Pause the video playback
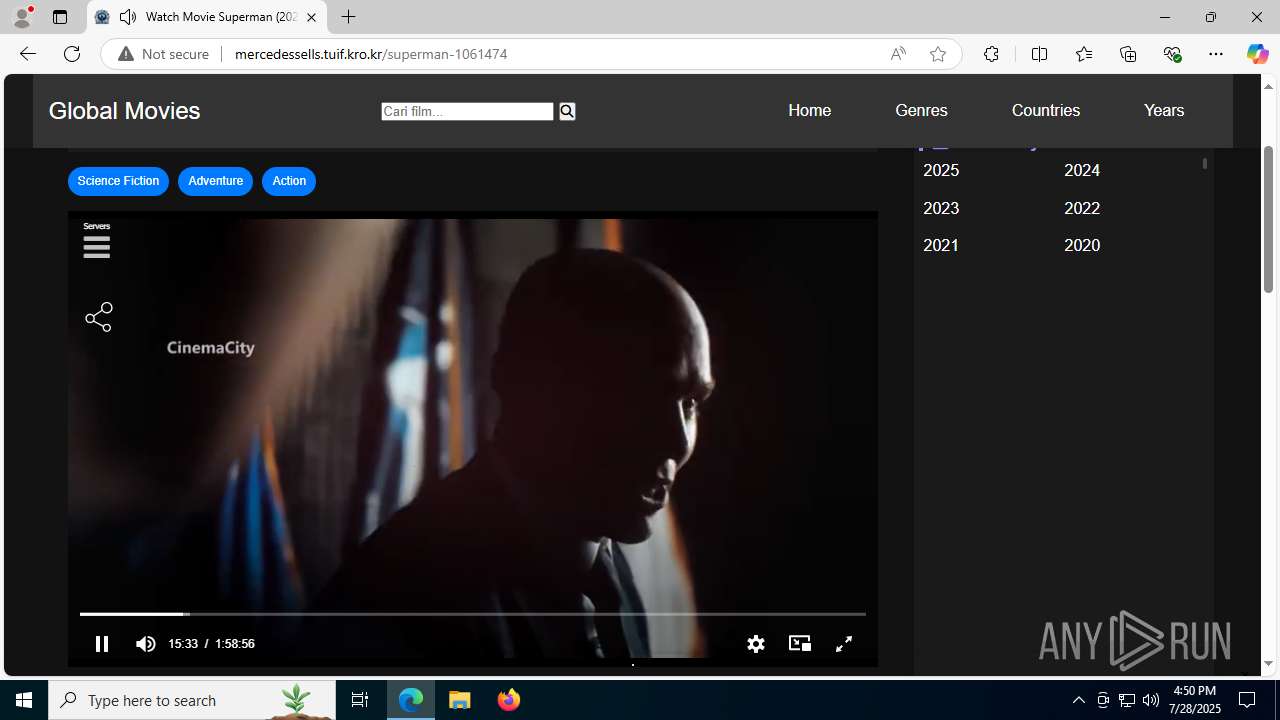Screen dimensions: 1280x720 102,644
